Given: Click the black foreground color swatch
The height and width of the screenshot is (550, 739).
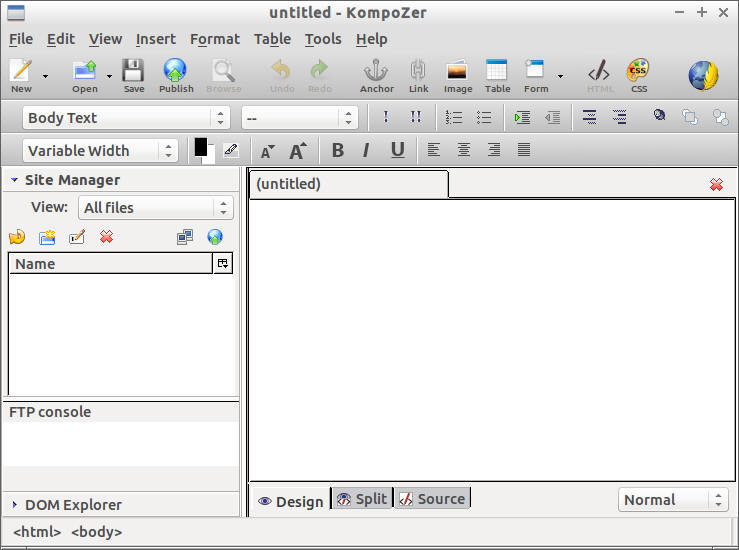Looking at the screenshot, I should pyautogui.click(x=201, y=147).
